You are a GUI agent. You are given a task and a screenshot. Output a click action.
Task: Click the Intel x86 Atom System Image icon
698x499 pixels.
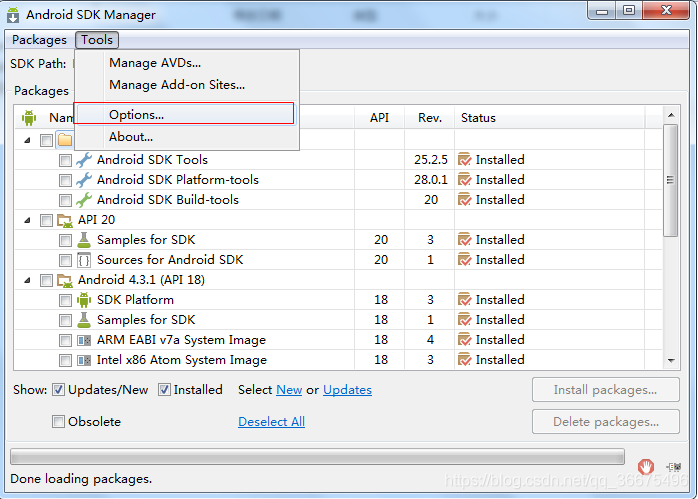click(84, 360)
